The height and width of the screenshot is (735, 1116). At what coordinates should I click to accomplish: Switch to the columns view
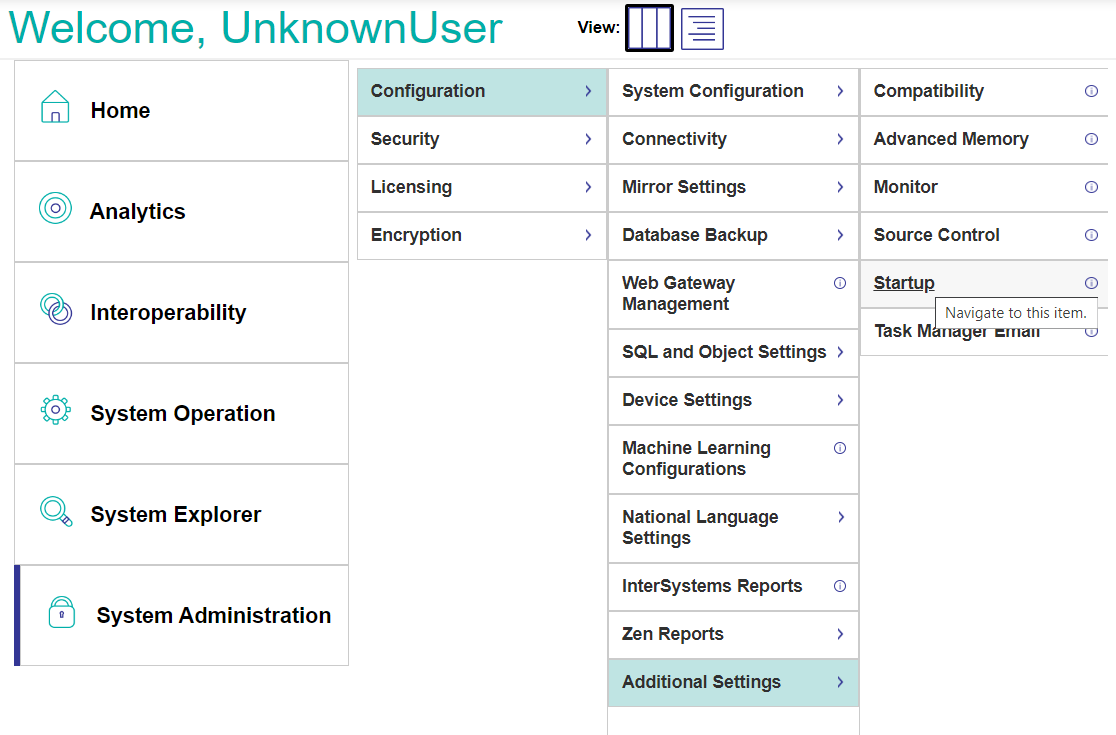click(649, 27)
